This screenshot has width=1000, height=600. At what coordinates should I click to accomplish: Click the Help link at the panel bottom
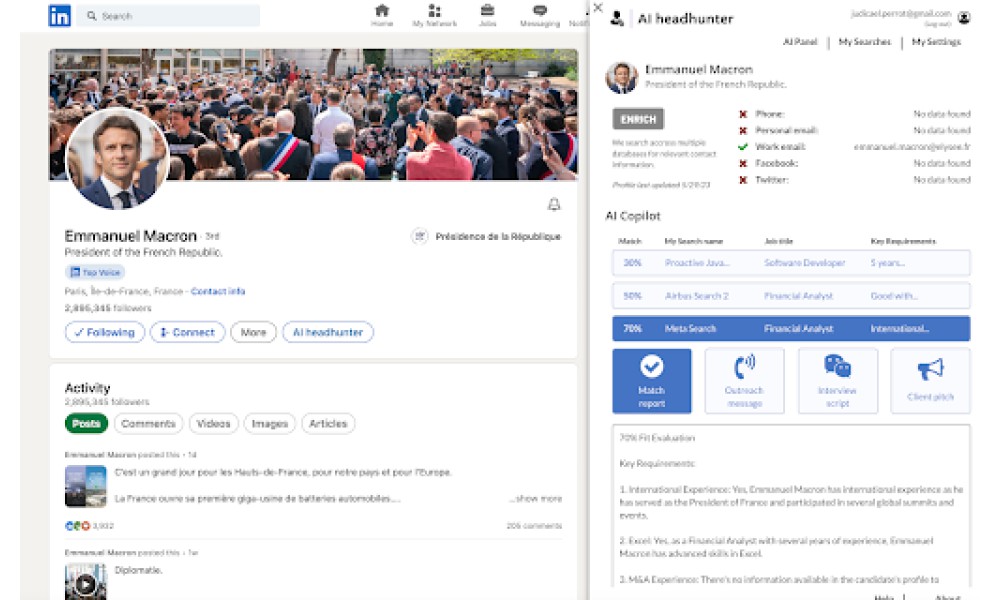pos(884,597)
